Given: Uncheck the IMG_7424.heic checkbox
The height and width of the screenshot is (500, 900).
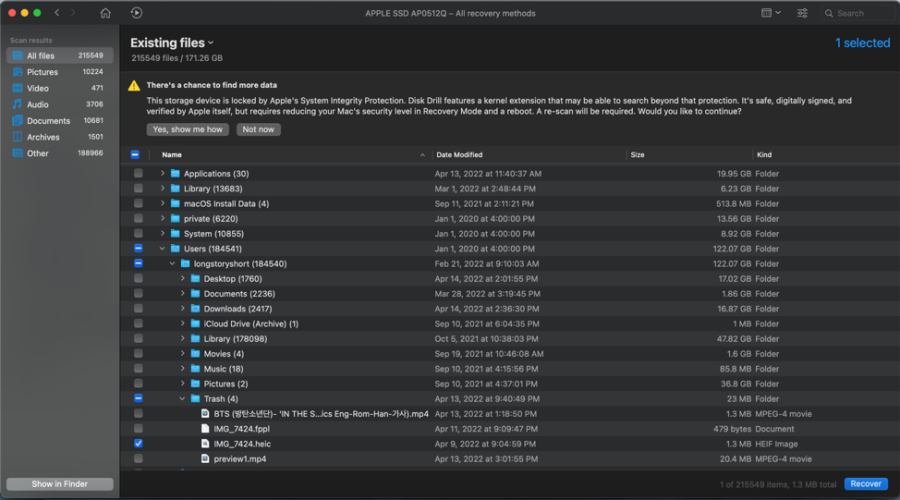Looking at the screenshot, I should point(138,444).
